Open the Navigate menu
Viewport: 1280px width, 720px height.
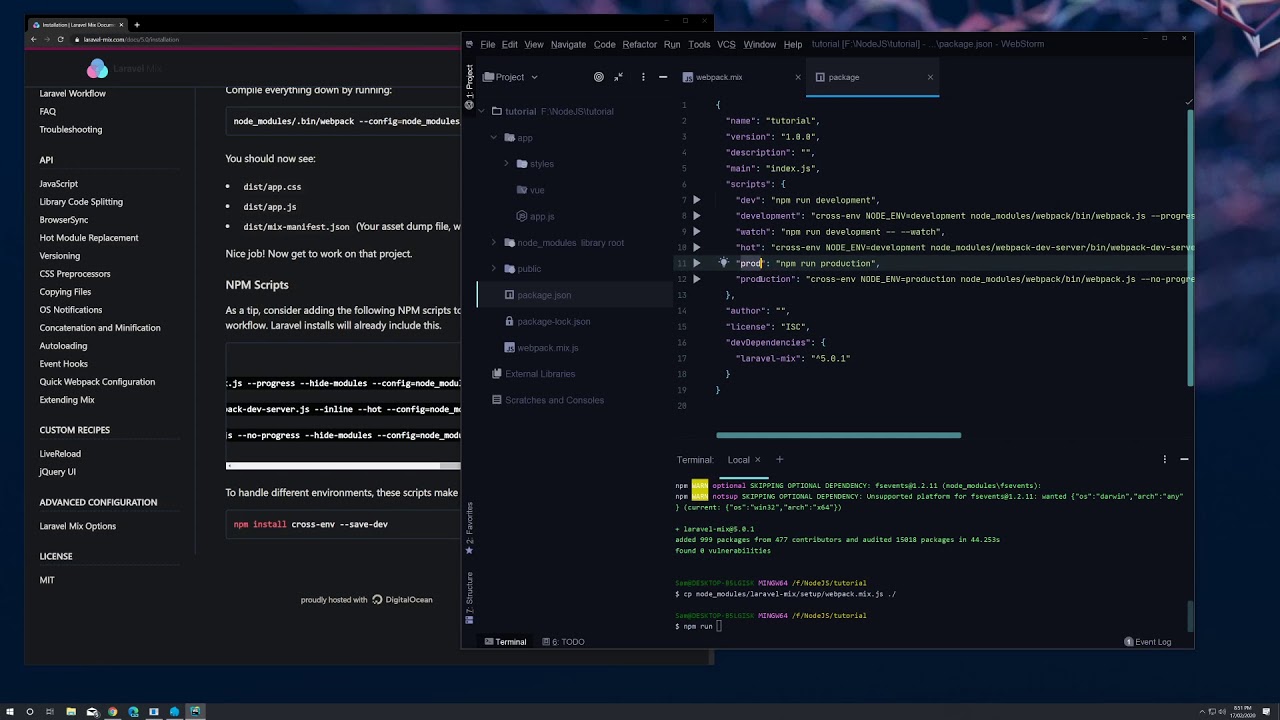point(568,44)
